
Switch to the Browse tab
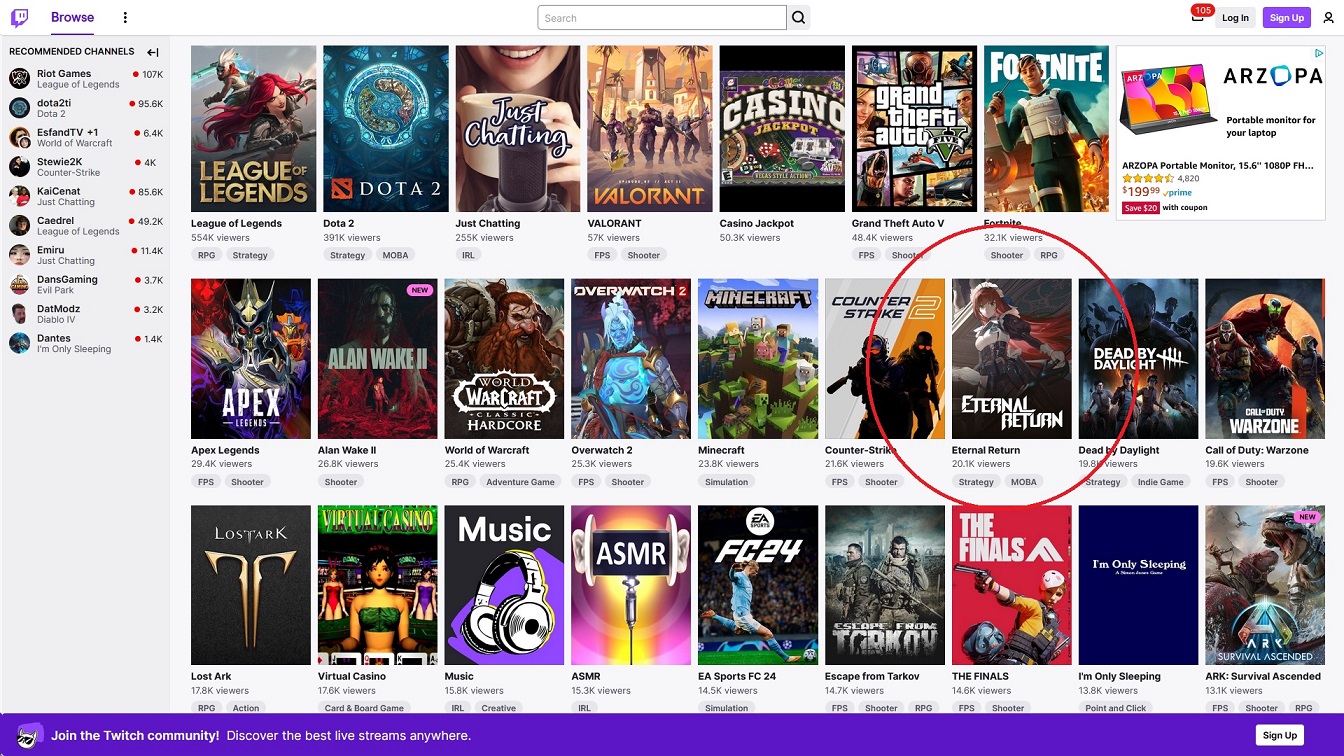[x=72, y=17]
